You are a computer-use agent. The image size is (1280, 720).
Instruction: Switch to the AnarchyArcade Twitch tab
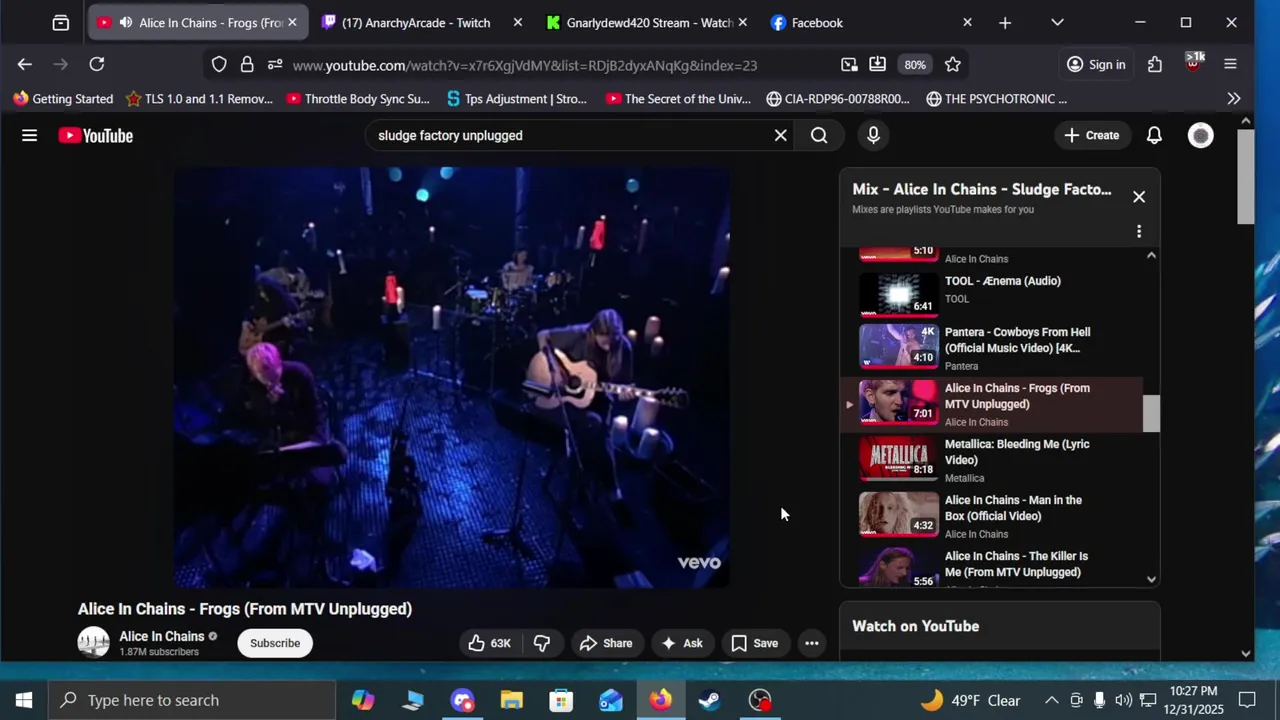pos(424,22)
